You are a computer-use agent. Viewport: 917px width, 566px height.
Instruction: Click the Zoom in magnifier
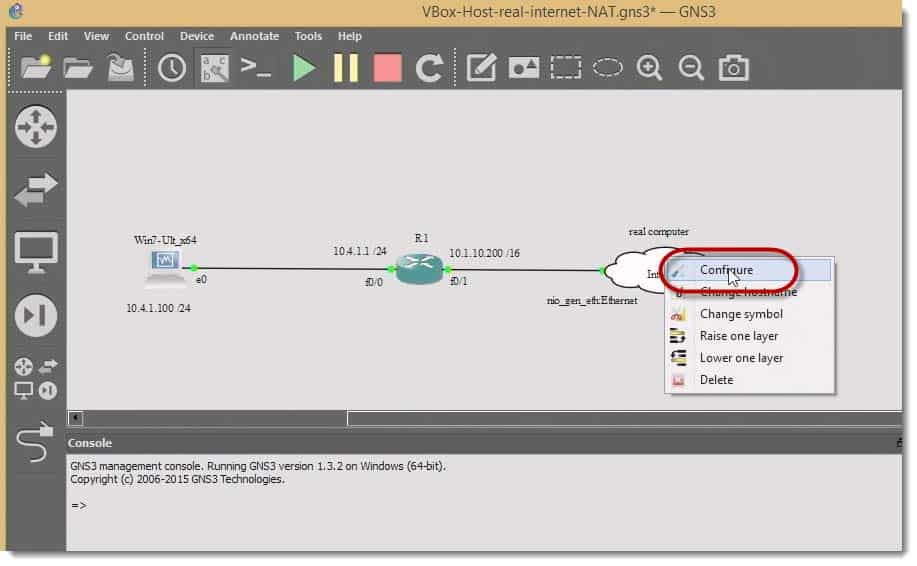coord(650,68)
